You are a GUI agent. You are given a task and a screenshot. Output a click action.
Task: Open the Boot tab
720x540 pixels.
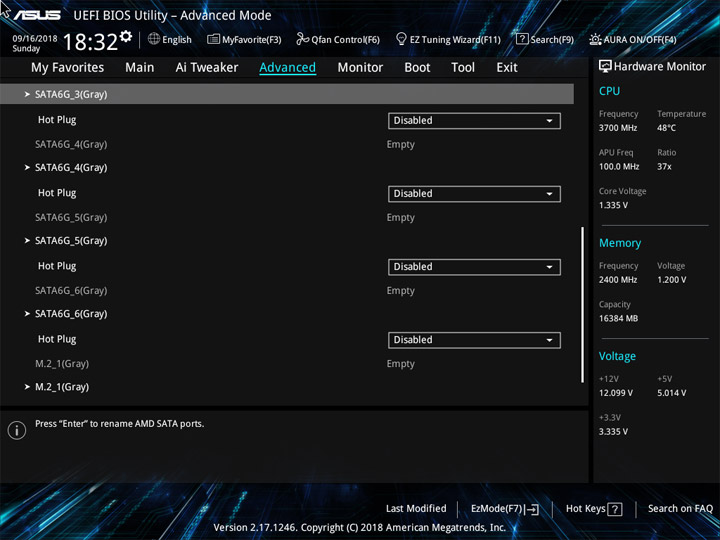(417, 68)
